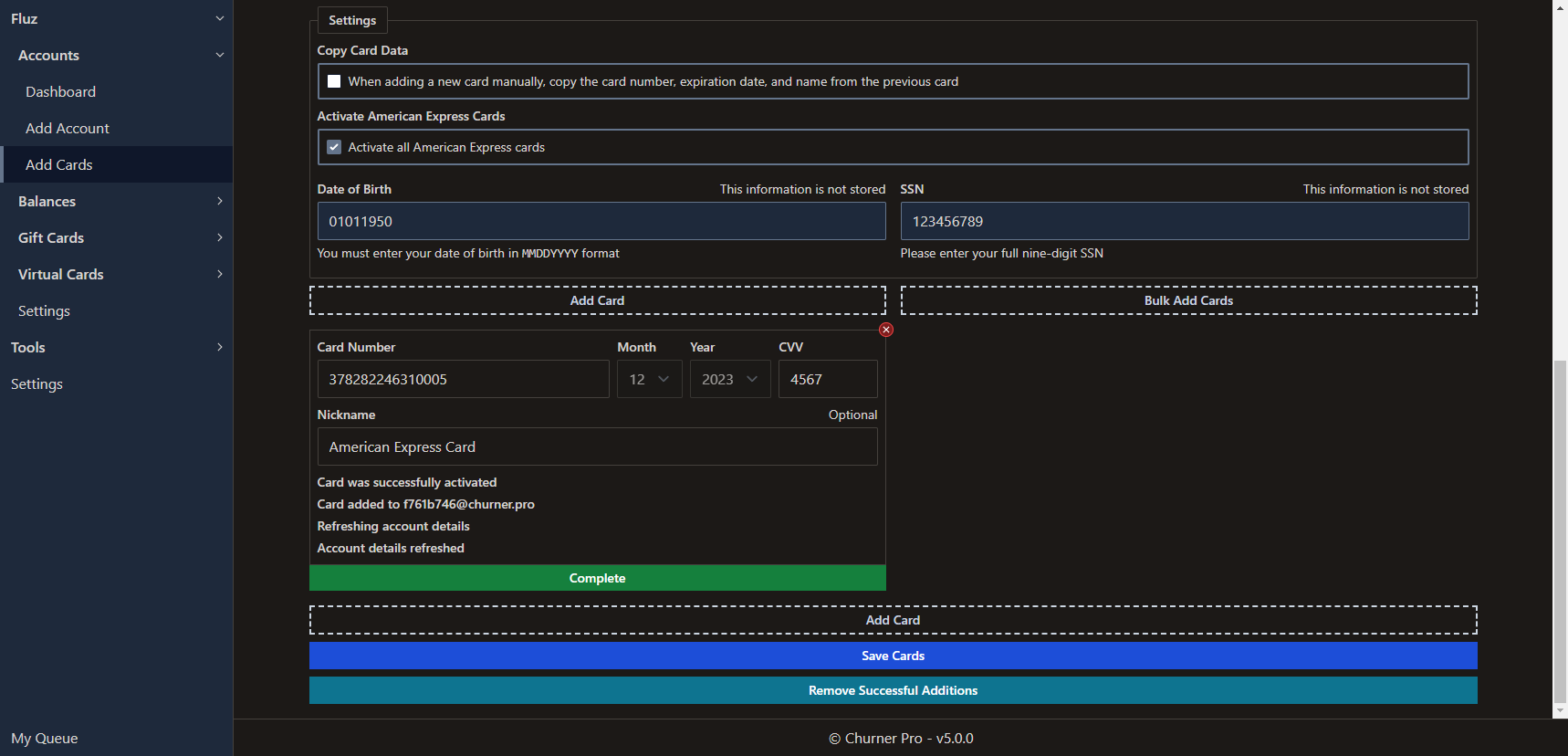
Task: Collapse the Accounts submenu chevron
Action: click(x=219, y=55)
